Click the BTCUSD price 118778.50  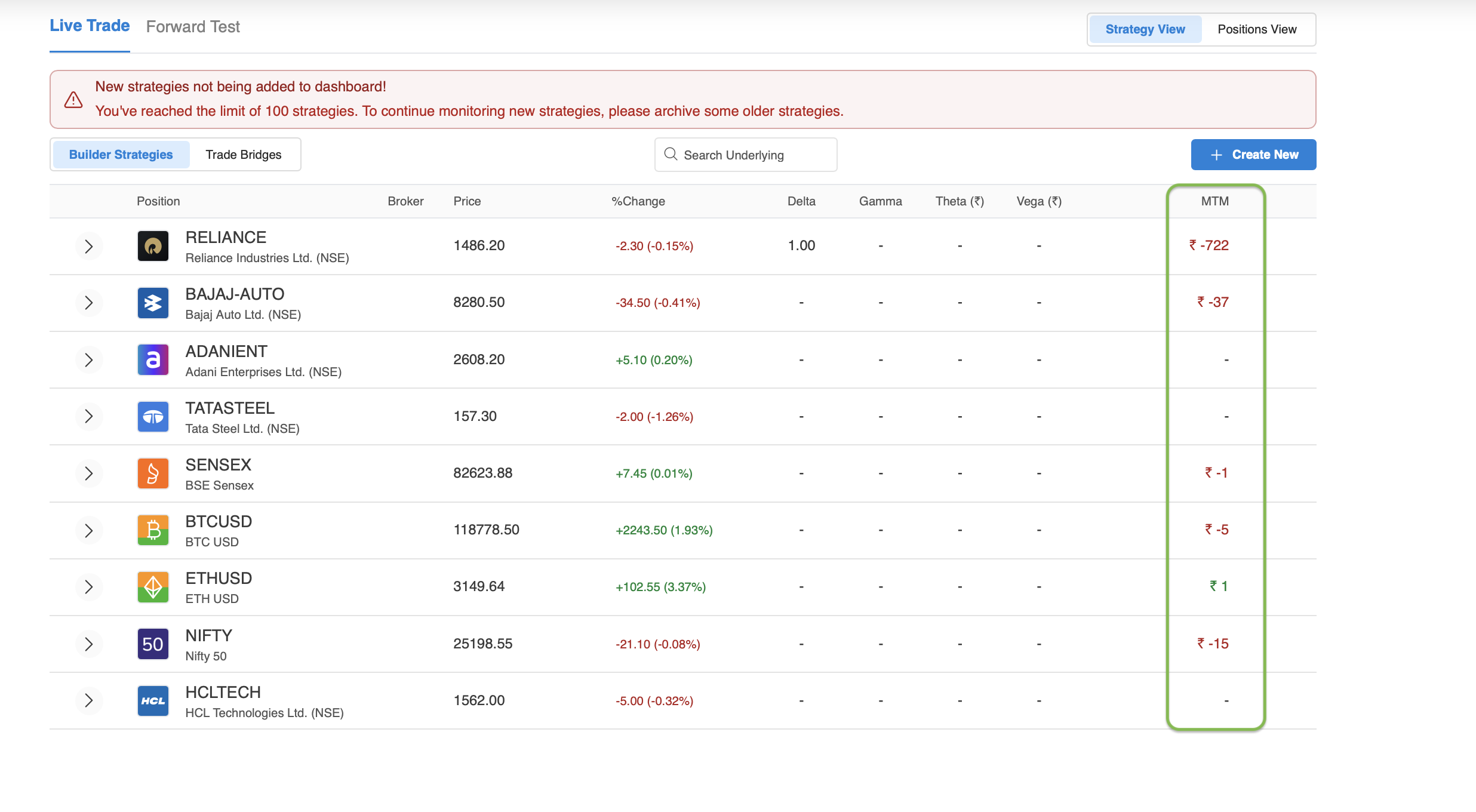click(x=486, y=530)
